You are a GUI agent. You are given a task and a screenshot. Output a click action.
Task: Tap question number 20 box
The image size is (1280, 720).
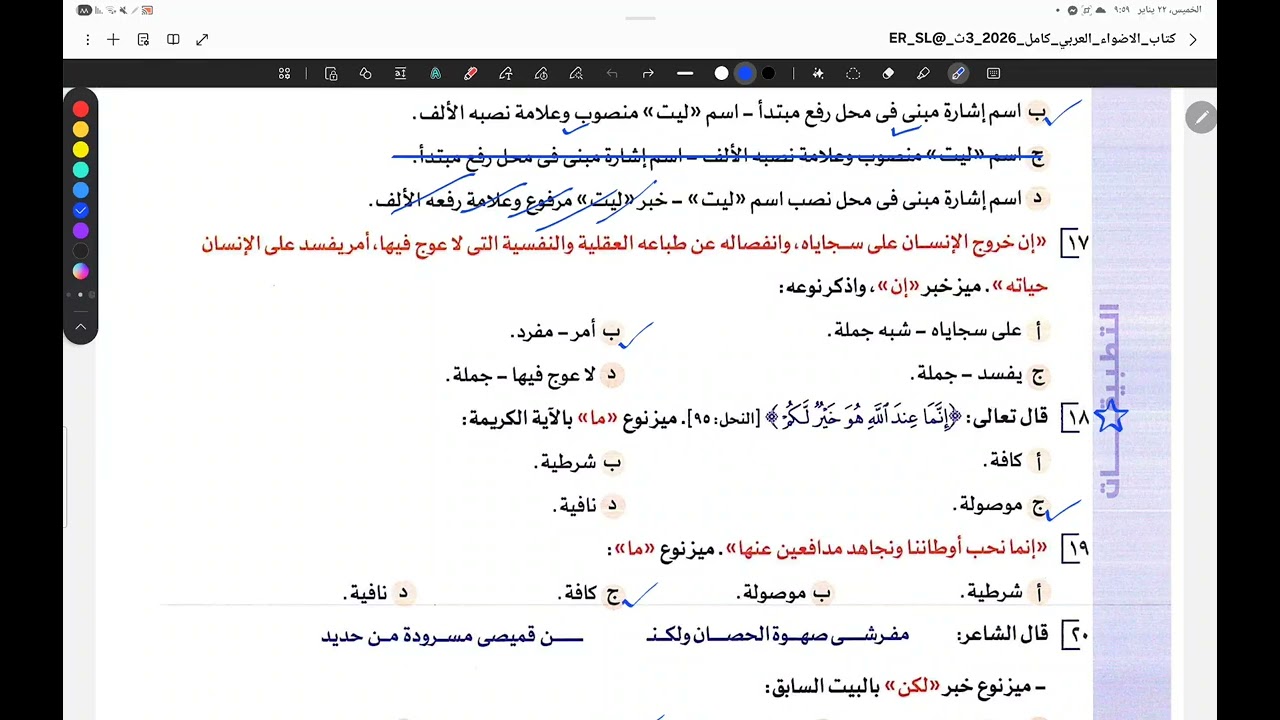1075,634
